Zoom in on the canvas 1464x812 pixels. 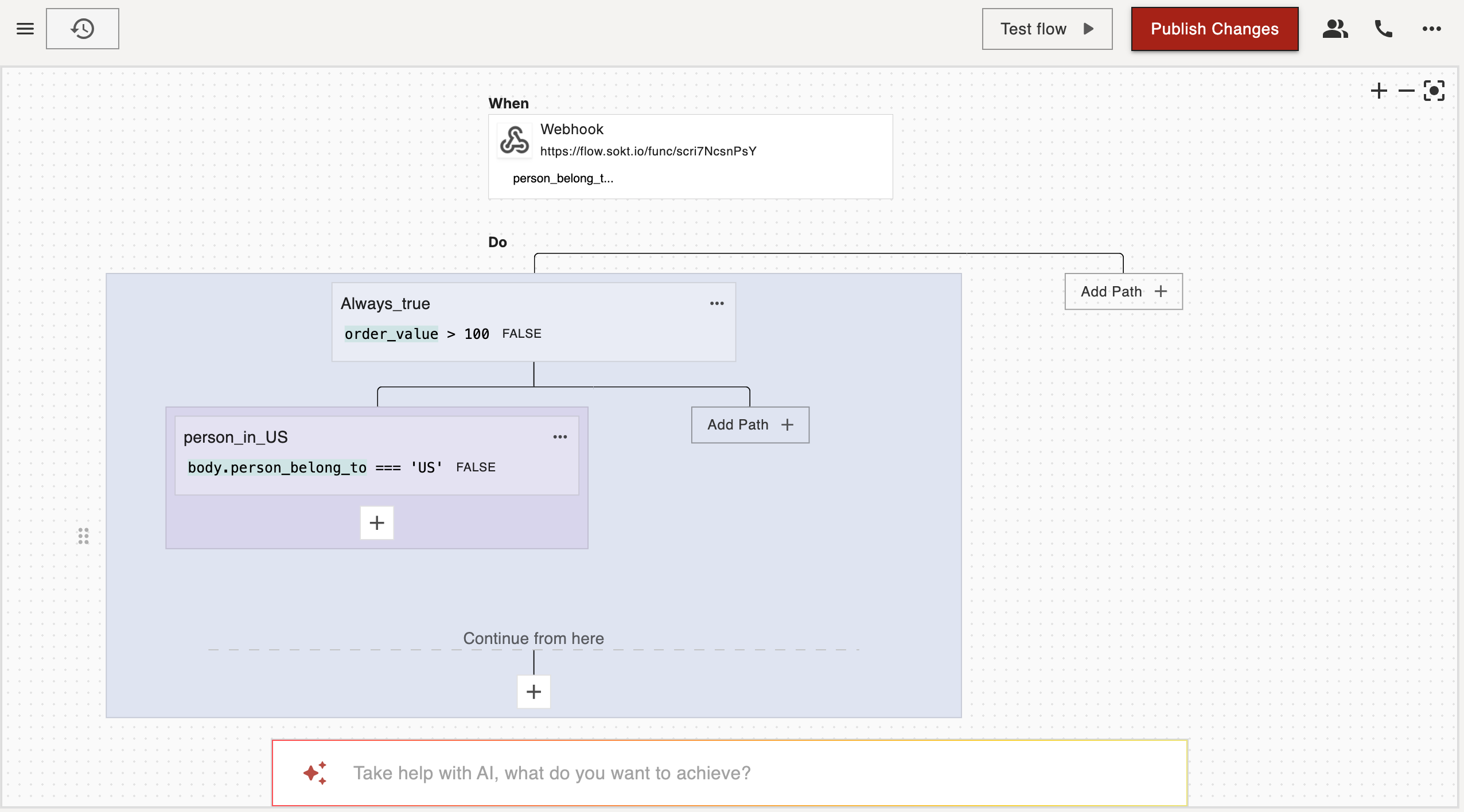(x=1379, y=91)
